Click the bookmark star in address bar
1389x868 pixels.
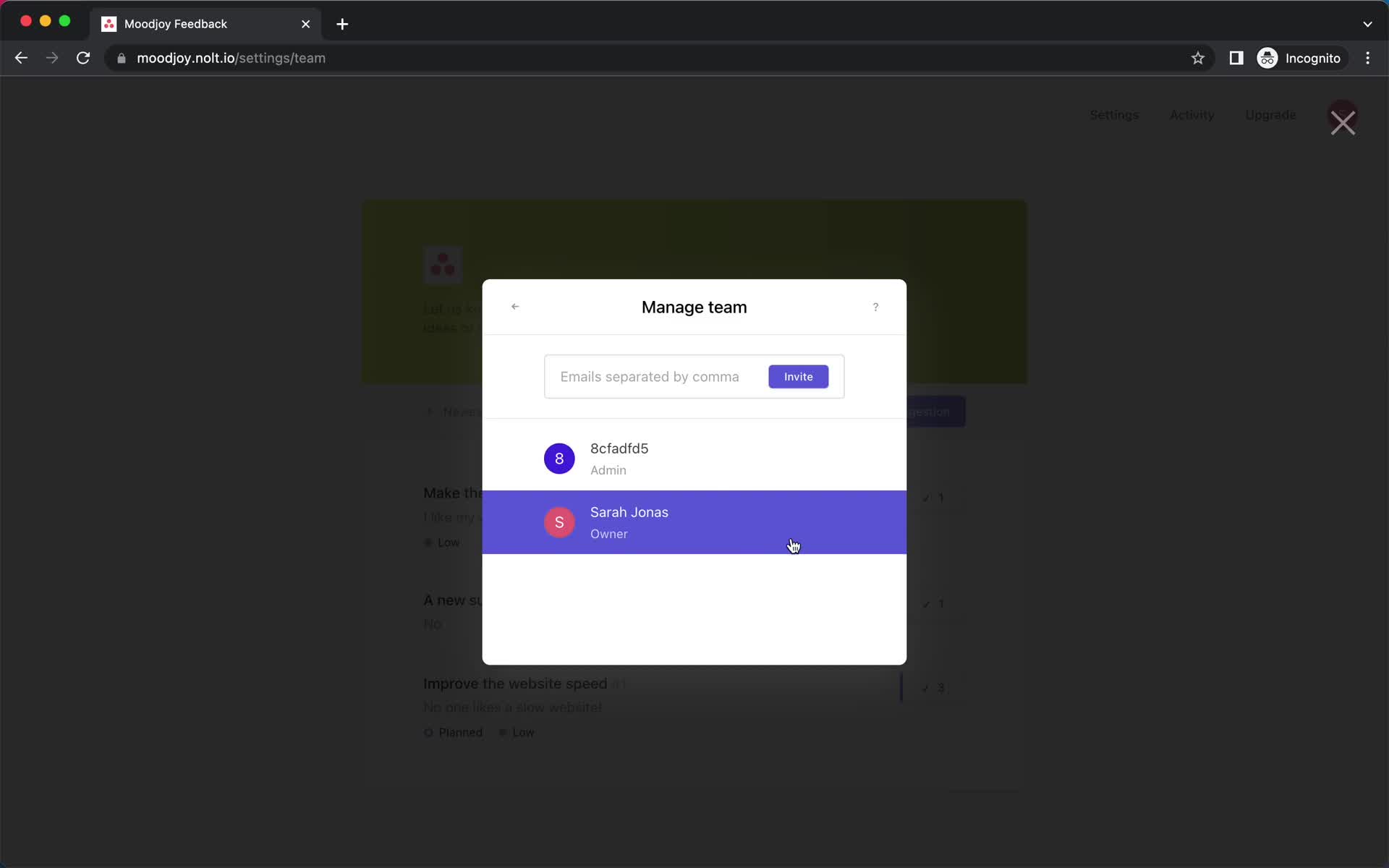tap(1197, 58)
